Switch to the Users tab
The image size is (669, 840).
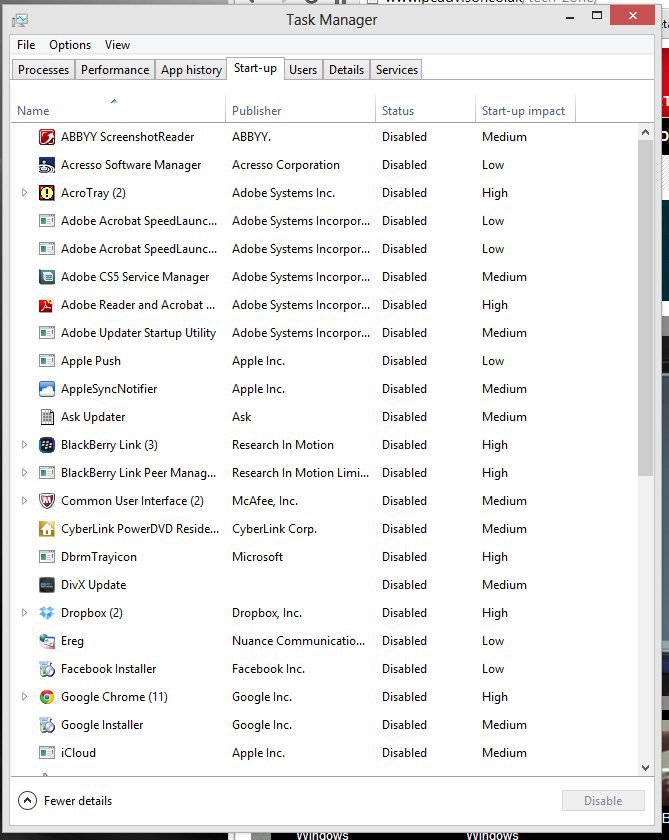click(x=303, y=70)
